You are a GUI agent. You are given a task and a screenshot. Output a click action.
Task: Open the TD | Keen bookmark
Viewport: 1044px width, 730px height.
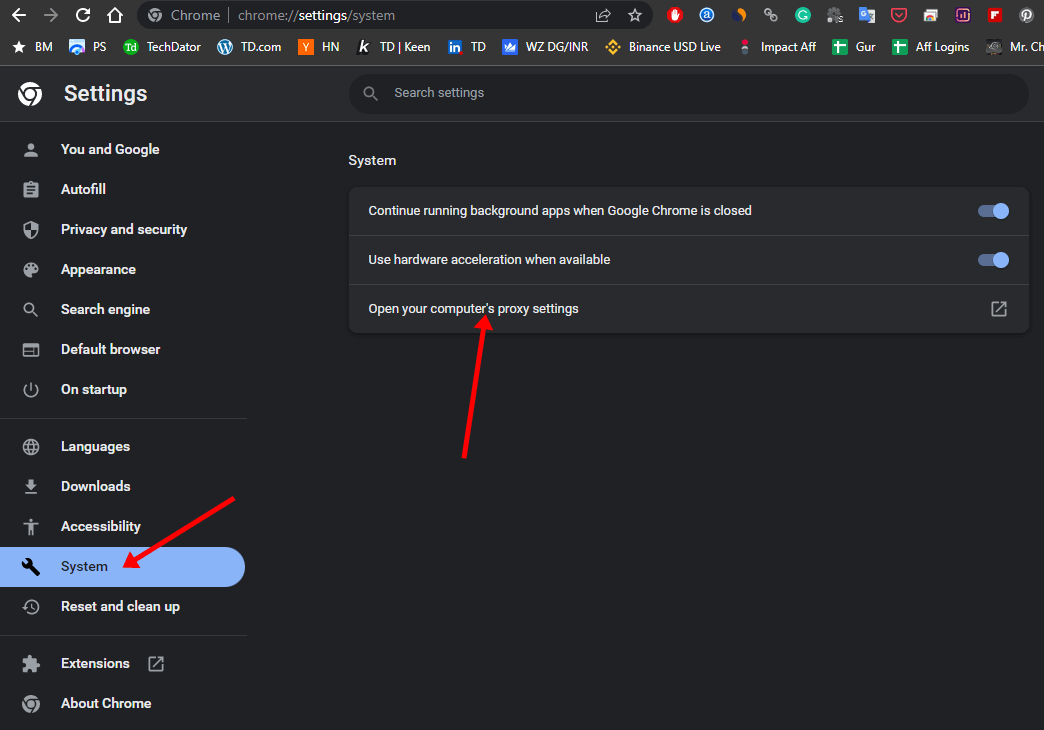(393, 47)
